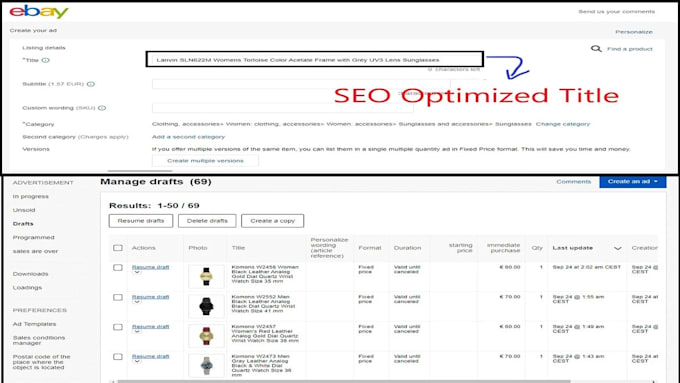Click the info icon beside Subtitle
Screen dimensions: 680x383
click(91, 84)
